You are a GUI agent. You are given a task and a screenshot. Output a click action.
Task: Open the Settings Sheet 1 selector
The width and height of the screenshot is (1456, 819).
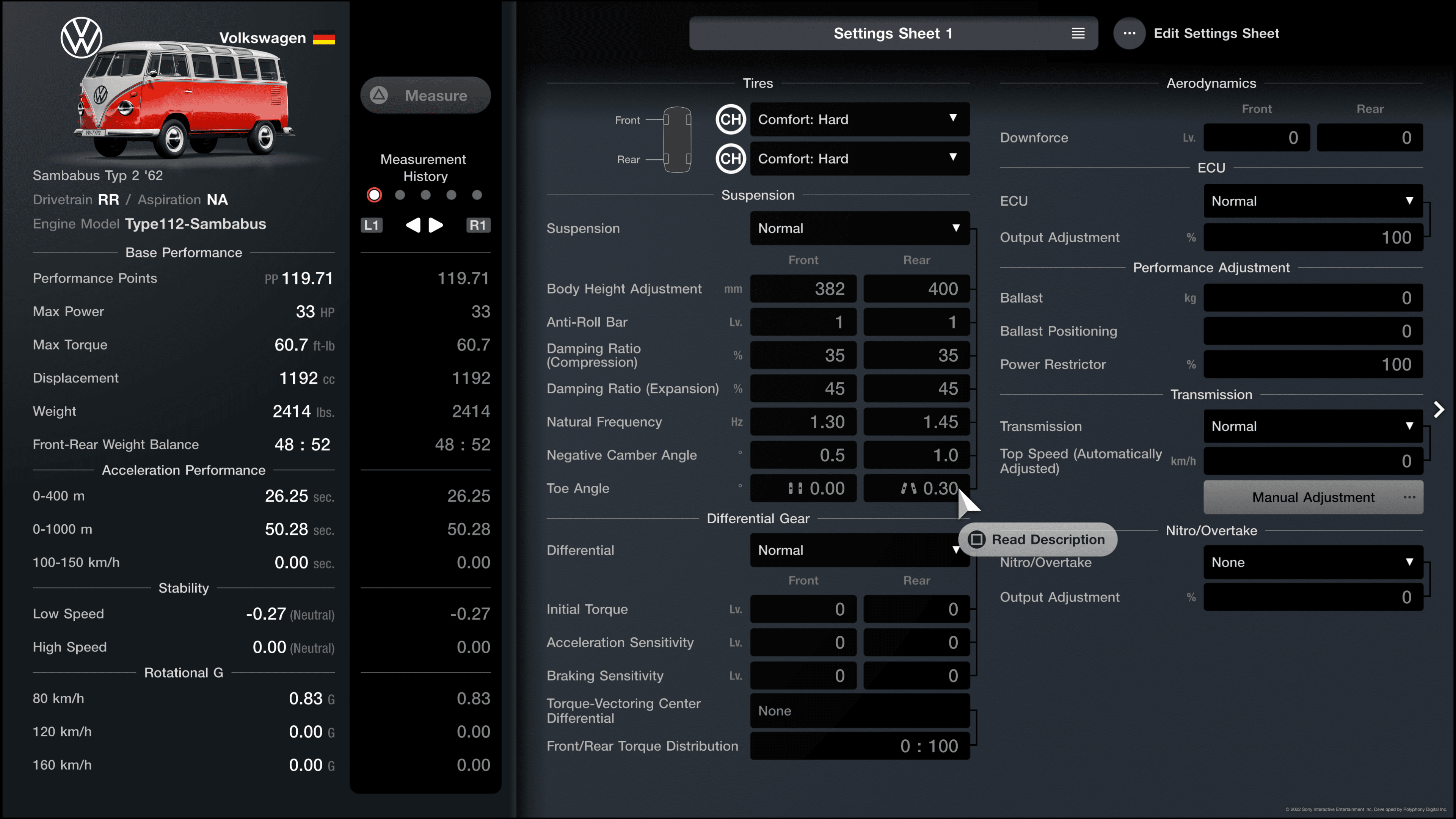[x=893, y=33]
